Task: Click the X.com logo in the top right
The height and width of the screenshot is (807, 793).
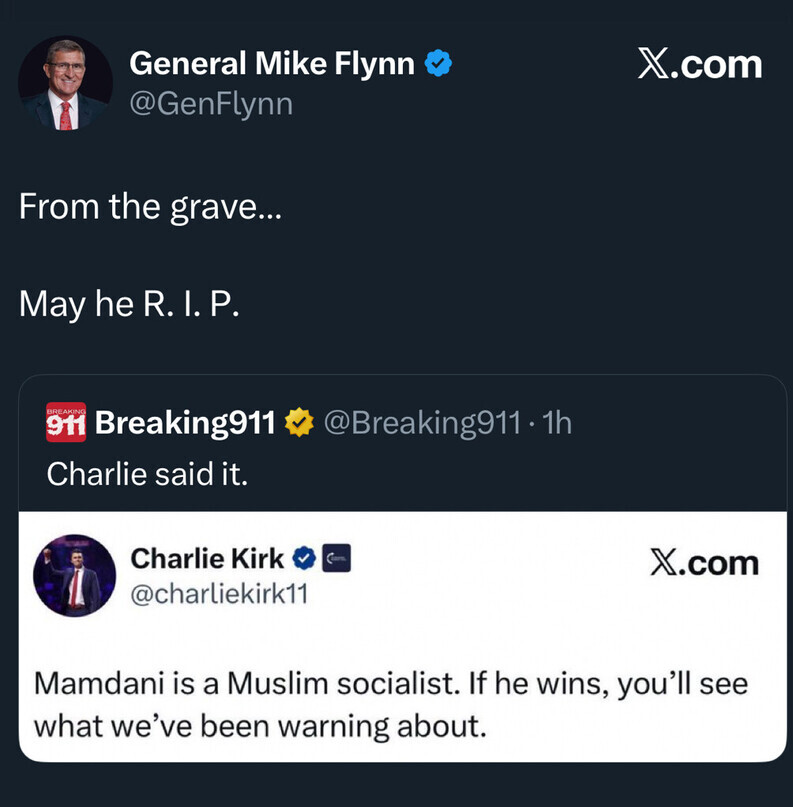Action: pos(699,65)
